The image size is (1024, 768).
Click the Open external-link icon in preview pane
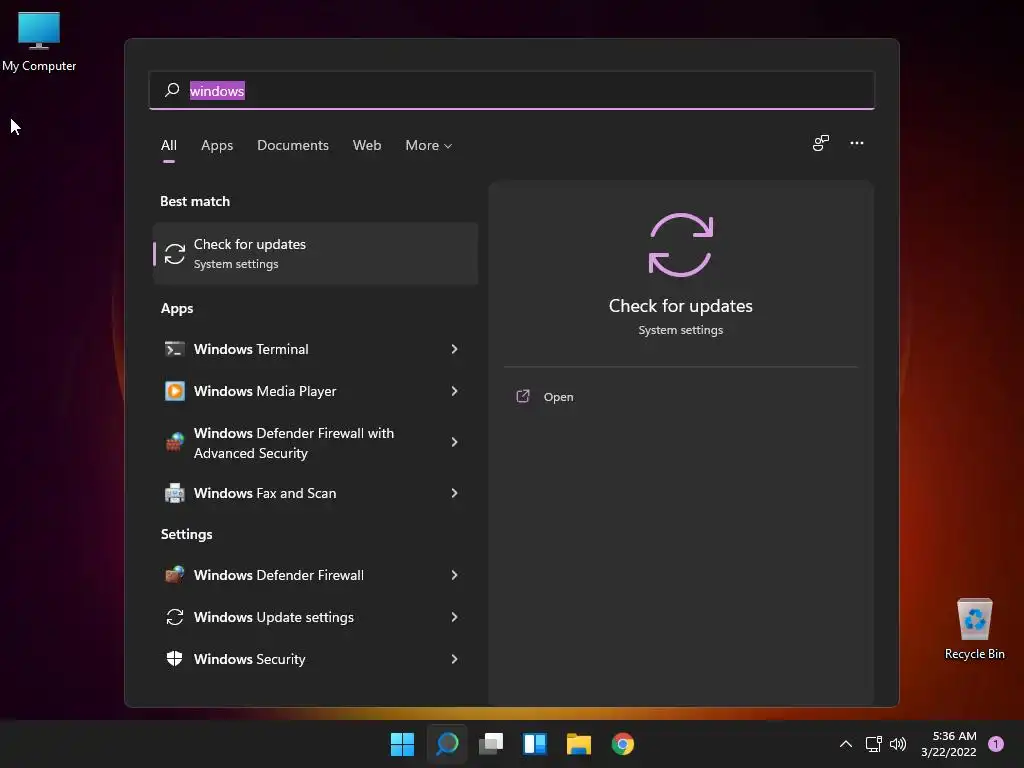(x=523, y=396)
